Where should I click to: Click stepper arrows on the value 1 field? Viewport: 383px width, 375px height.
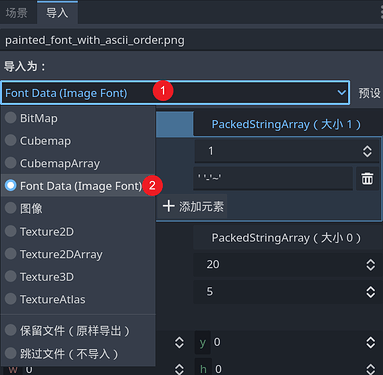coord(367,151)
